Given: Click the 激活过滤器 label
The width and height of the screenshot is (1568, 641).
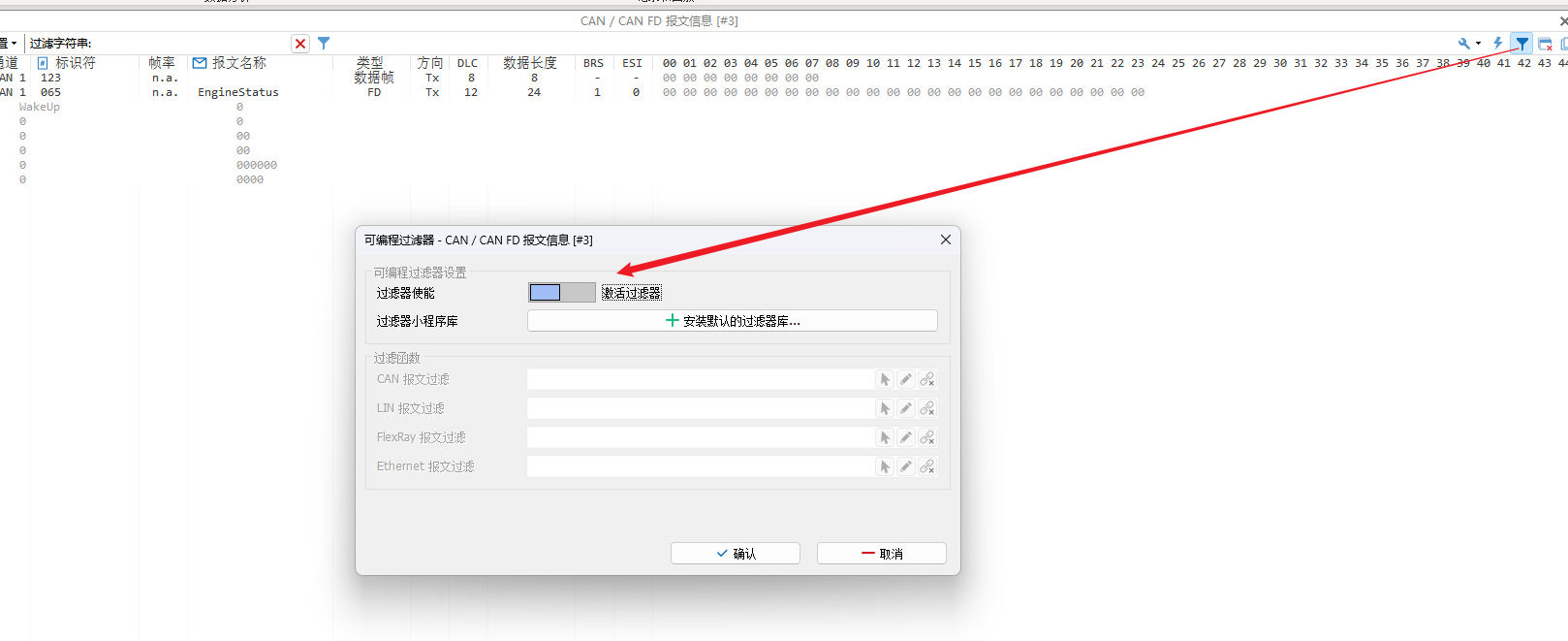Looking at the screenshot, I should (632, 293).
